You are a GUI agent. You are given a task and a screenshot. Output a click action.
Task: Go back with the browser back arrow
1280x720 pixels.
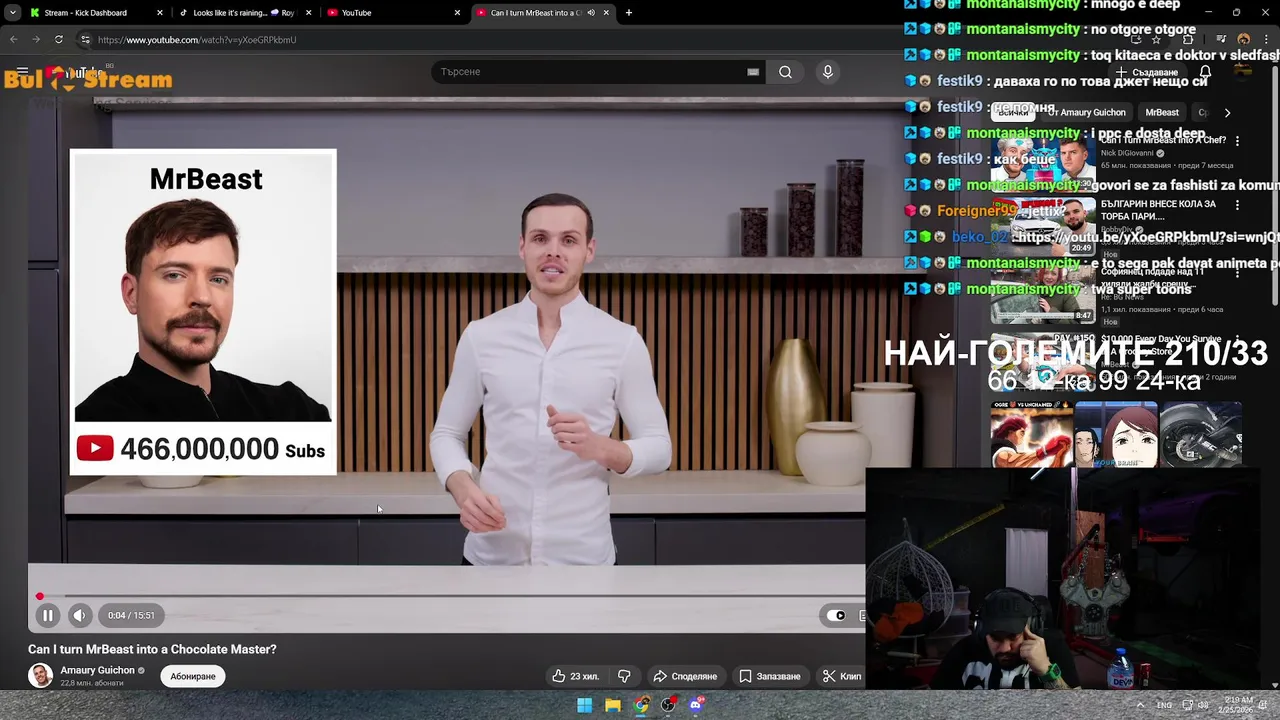pos(13,40)
